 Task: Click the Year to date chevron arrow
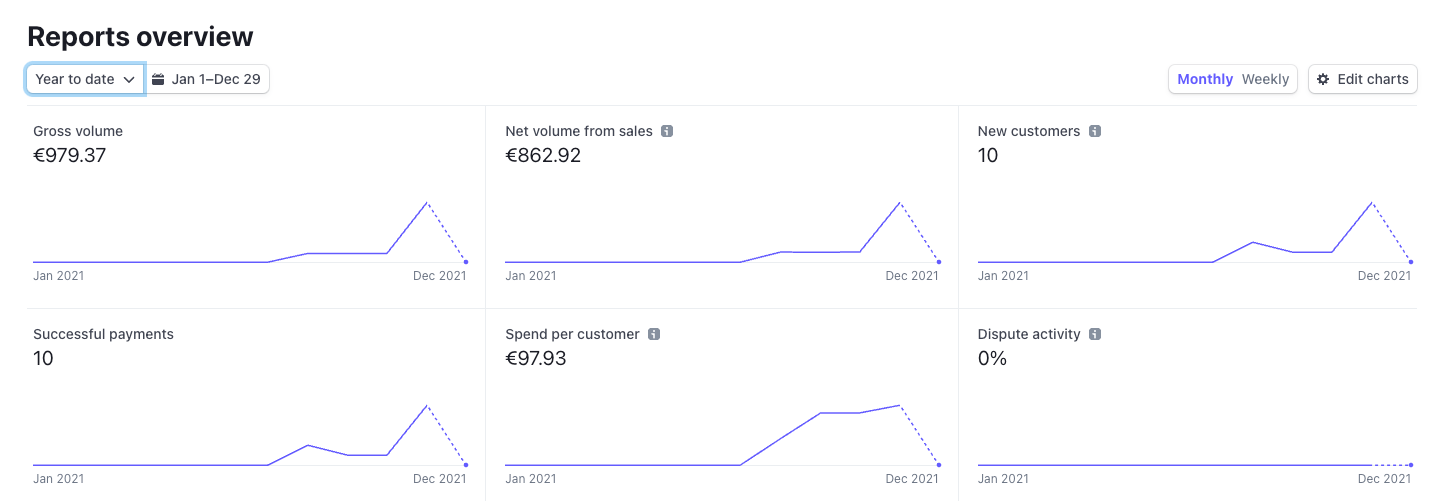(x=129, y=79)
